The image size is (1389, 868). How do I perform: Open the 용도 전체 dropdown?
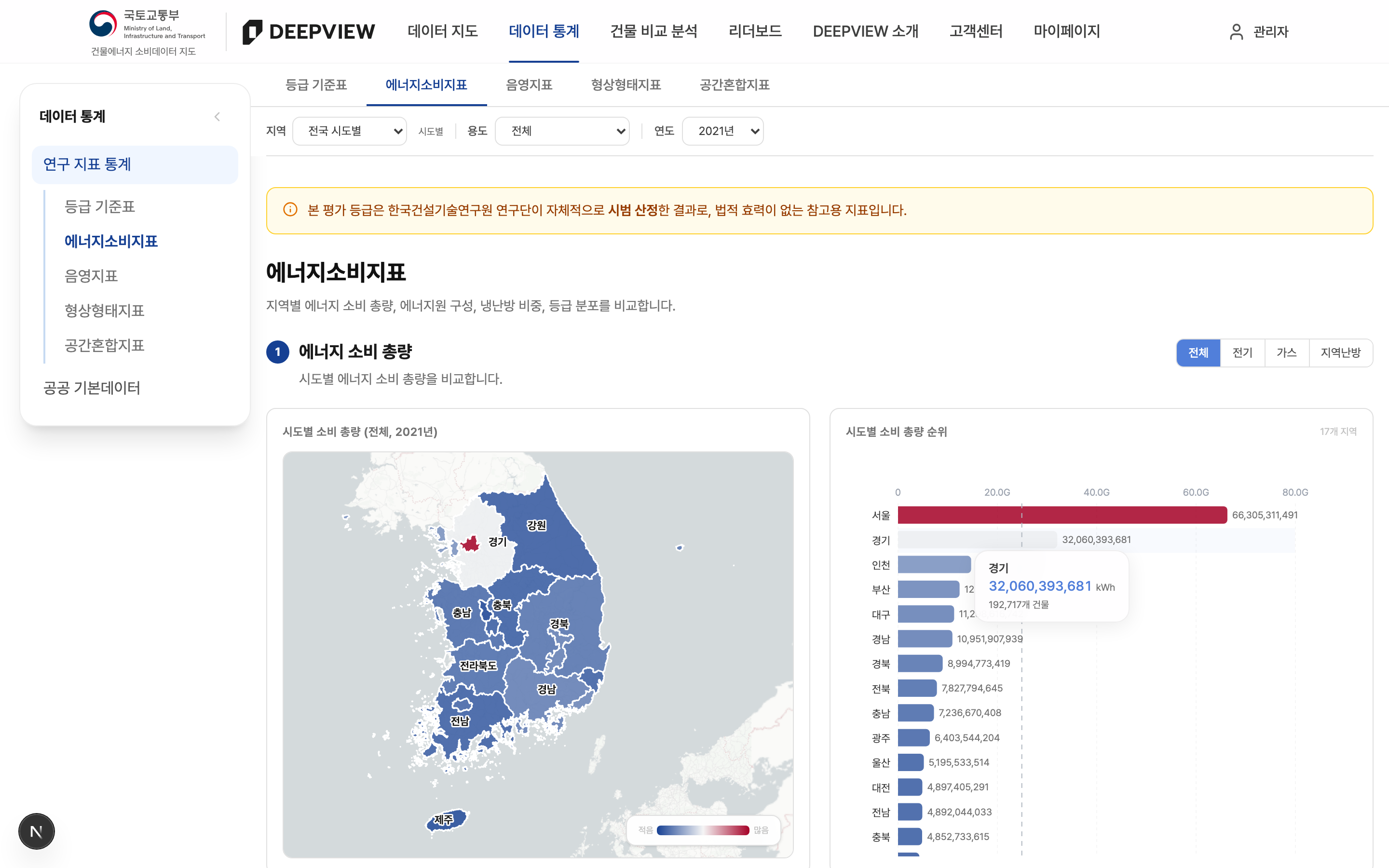point(562,131)
